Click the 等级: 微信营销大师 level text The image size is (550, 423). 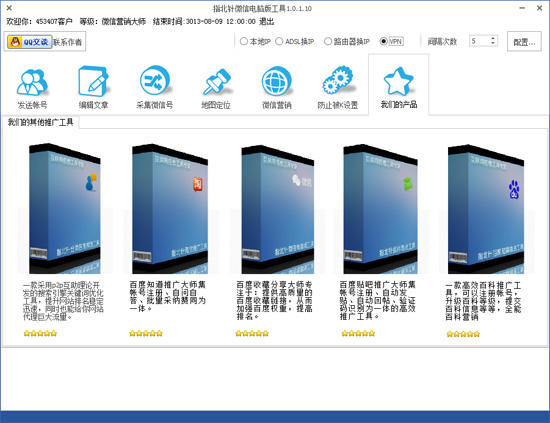(x=113, y=22)
